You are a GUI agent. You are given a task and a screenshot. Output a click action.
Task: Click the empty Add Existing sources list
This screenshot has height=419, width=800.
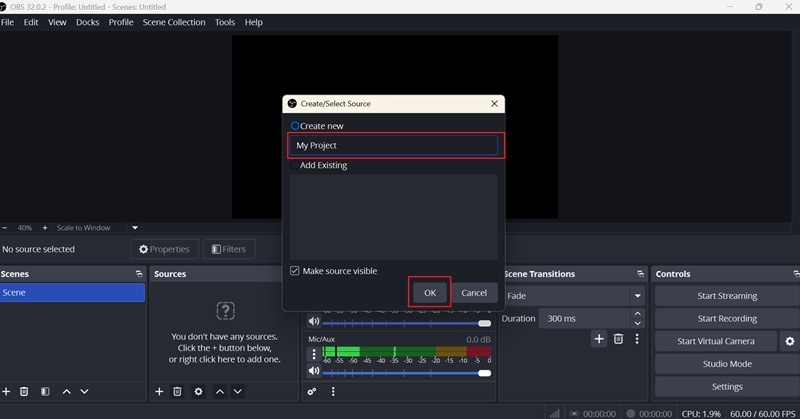point(393,217)
